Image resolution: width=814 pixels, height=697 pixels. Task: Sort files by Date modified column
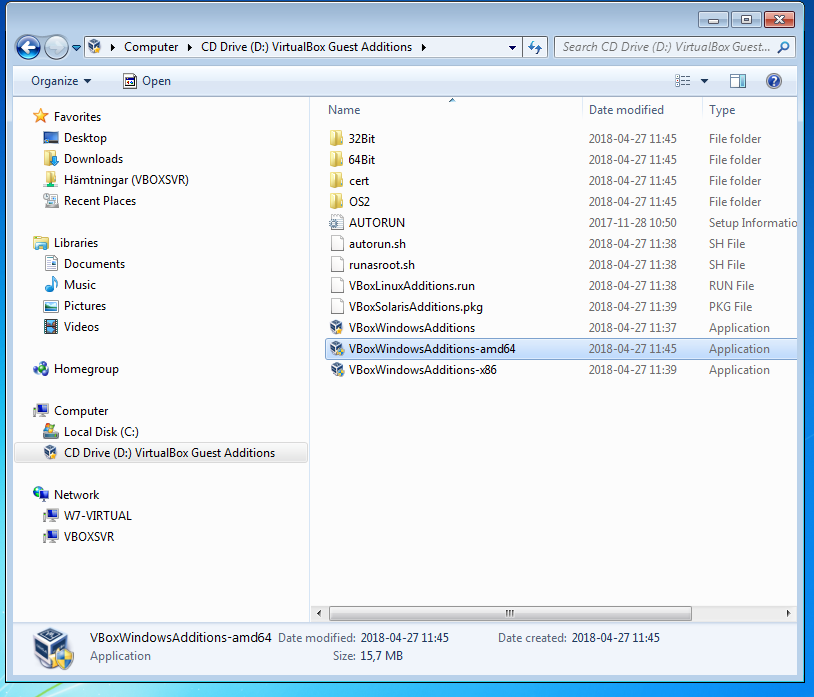(626, 110)
